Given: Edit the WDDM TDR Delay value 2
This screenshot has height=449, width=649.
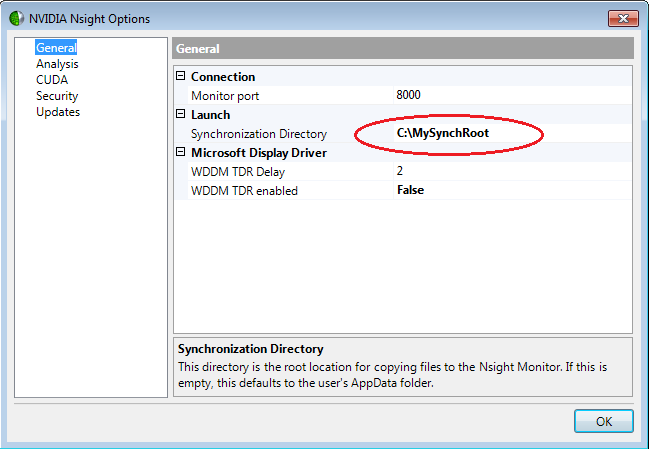Looking at the screenshot, I should [x=512, y=171].
